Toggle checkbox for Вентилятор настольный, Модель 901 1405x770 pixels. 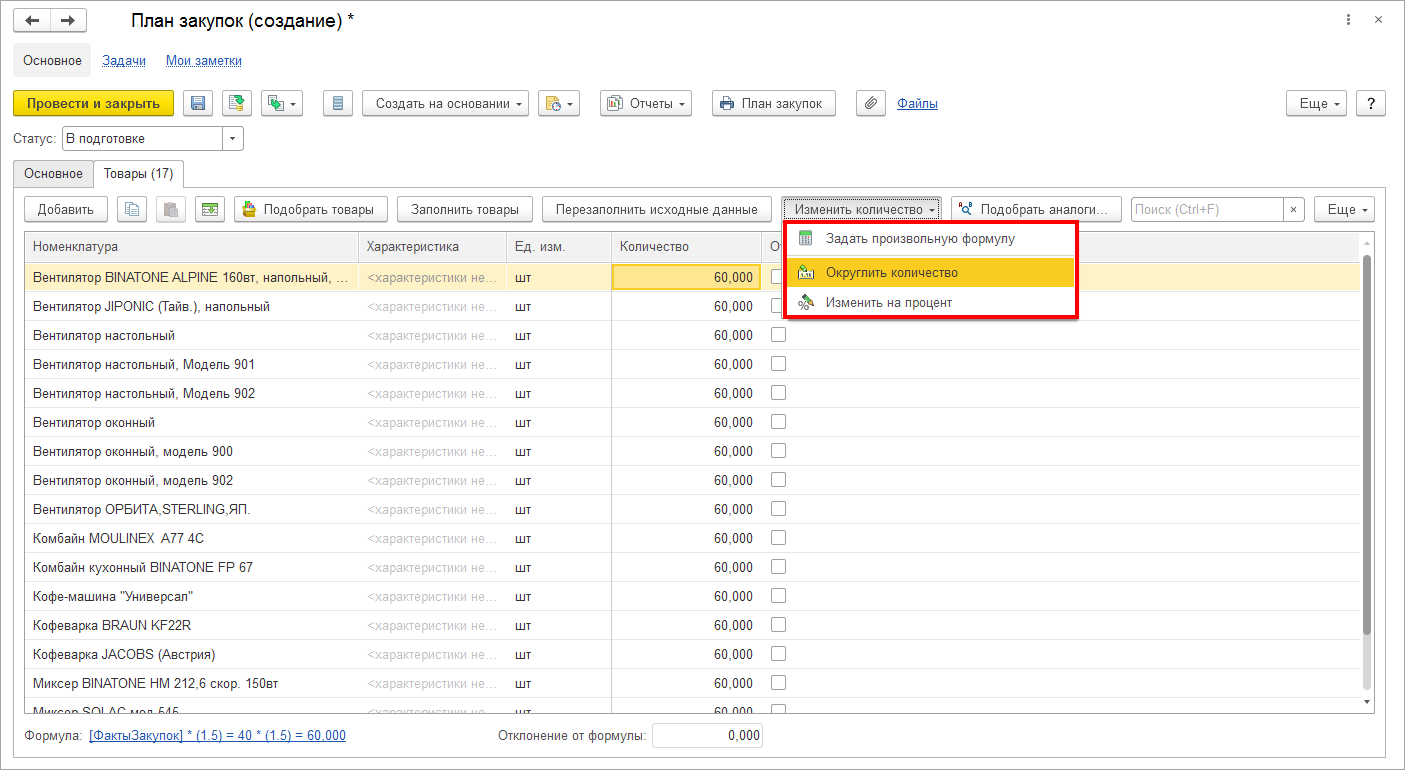point(778,364)
